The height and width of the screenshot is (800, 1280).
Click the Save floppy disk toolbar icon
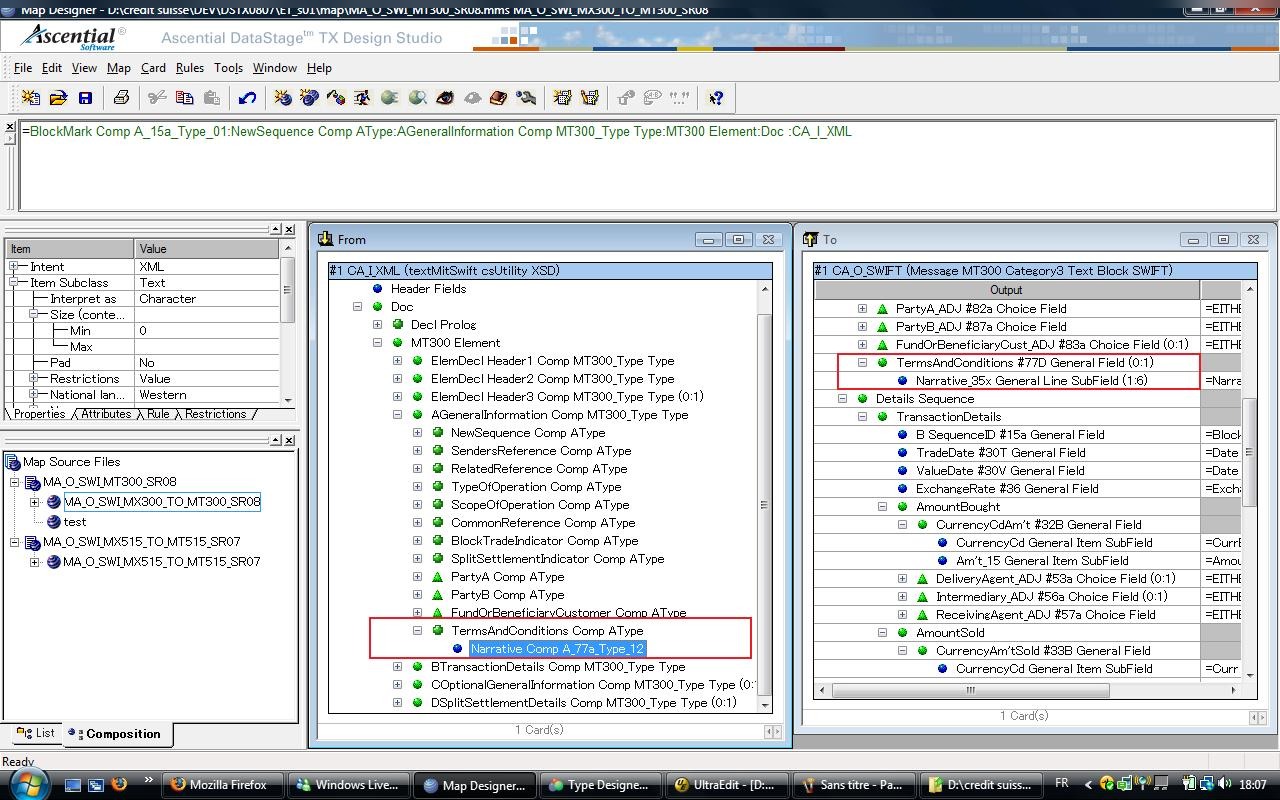pos(85,98)
